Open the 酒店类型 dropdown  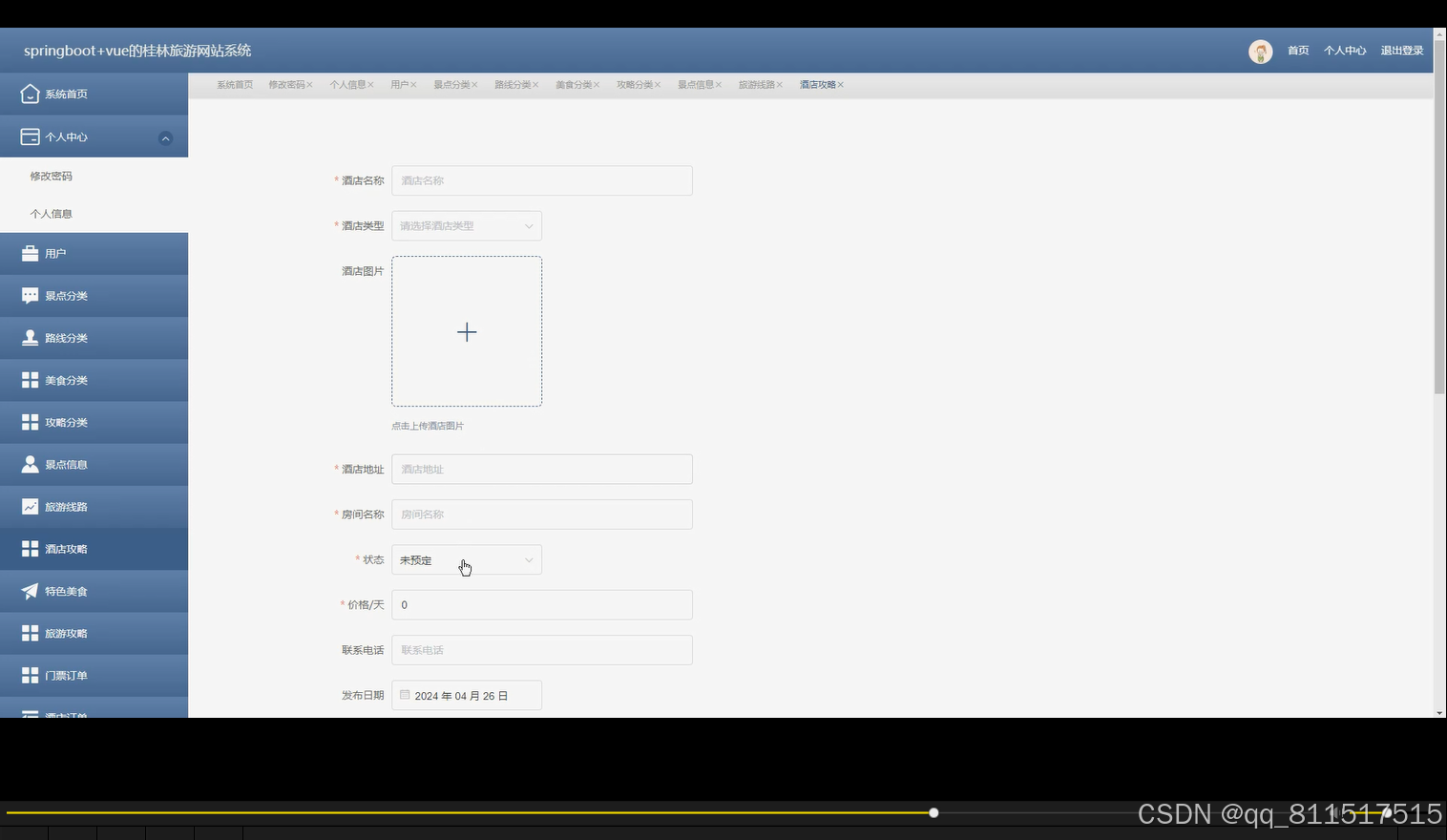pos(467,225)
